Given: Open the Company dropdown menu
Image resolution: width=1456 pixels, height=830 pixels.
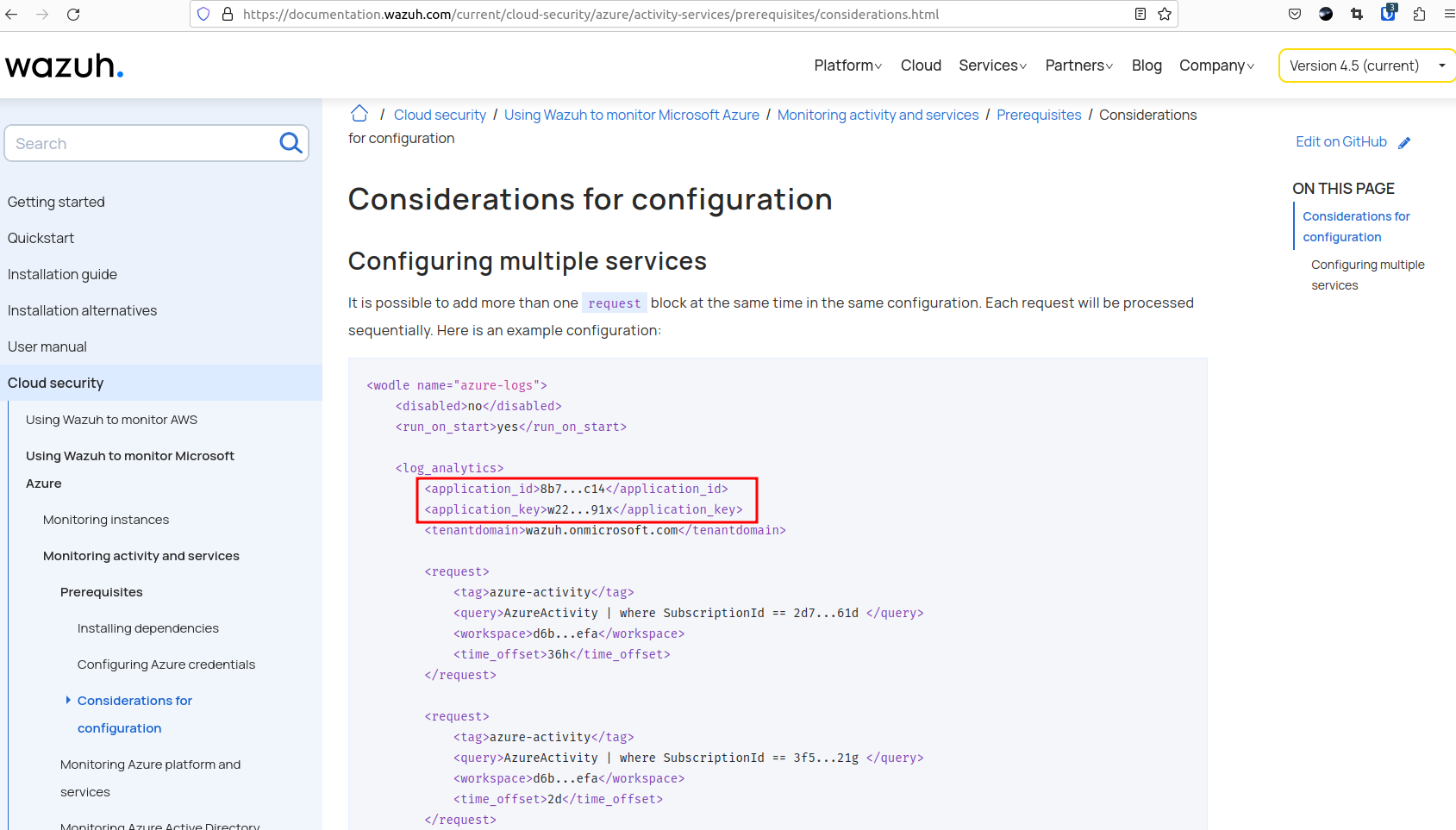Looking at the screenshot, I should 1216,66.
